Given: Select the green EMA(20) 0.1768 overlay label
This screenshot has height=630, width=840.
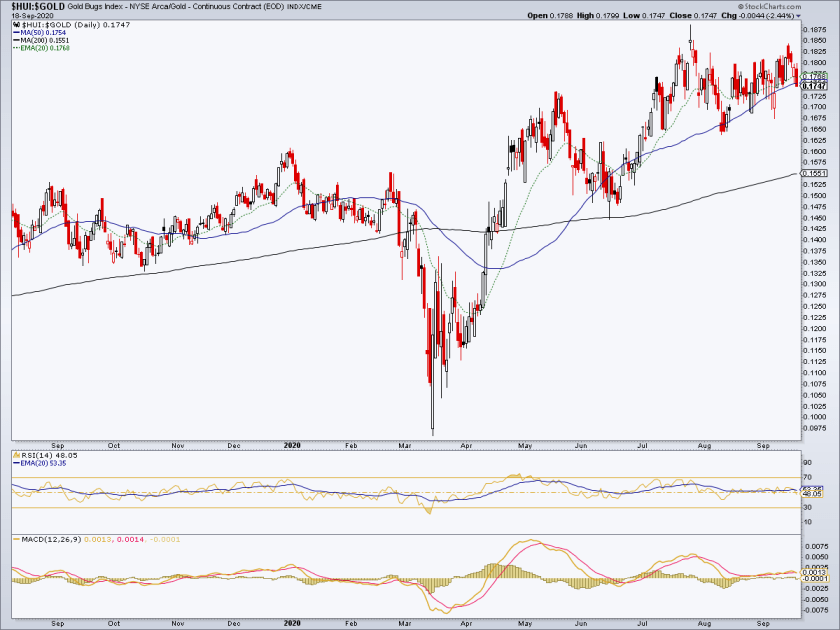Looking at the screenshot, I should tap(45, 48).
